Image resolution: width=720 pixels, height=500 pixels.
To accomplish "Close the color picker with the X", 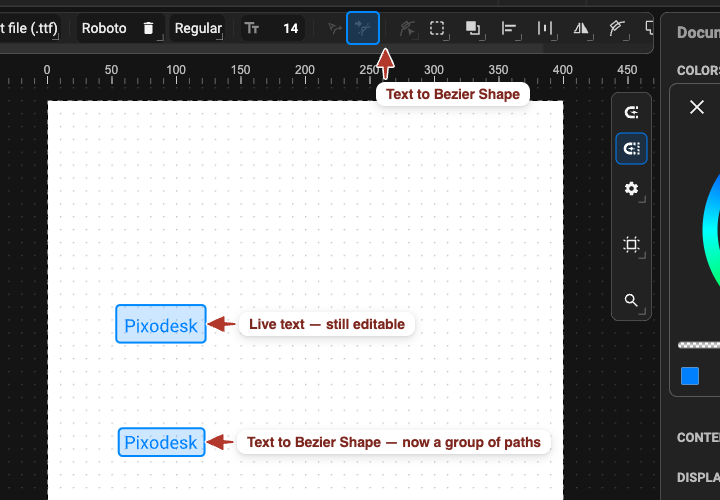I will 697,107.
